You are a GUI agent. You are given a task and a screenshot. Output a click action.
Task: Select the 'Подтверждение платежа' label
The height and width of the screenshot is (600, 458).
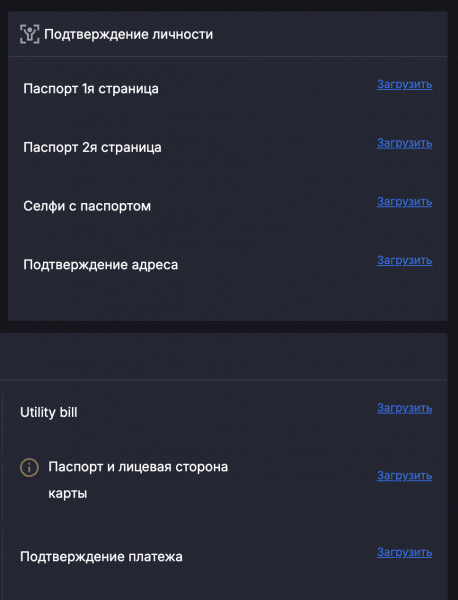pos(101,557)
